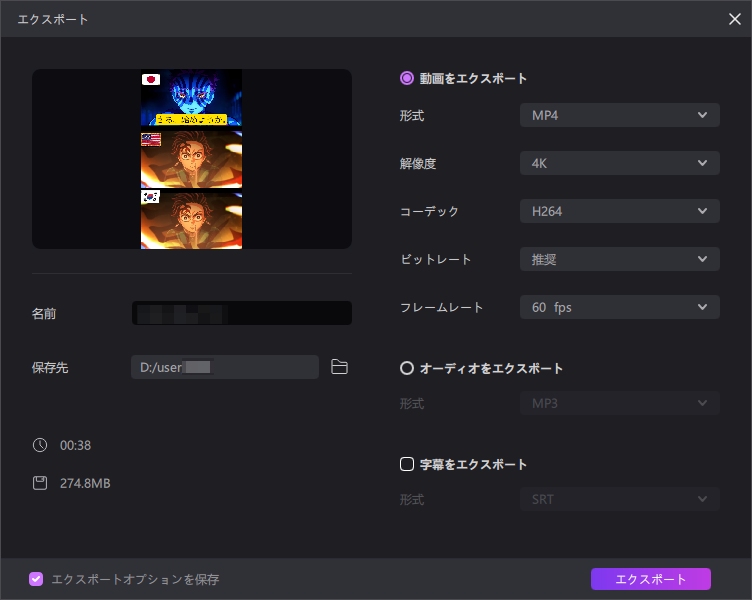Click the 解像度 label
Viewport: 752px width, 600px height.
pos(418,164)
